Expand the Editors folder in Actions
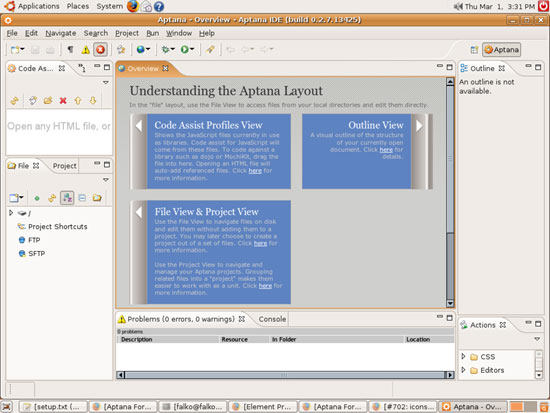This screenshot has height=413, width=550. click(463, 370)
